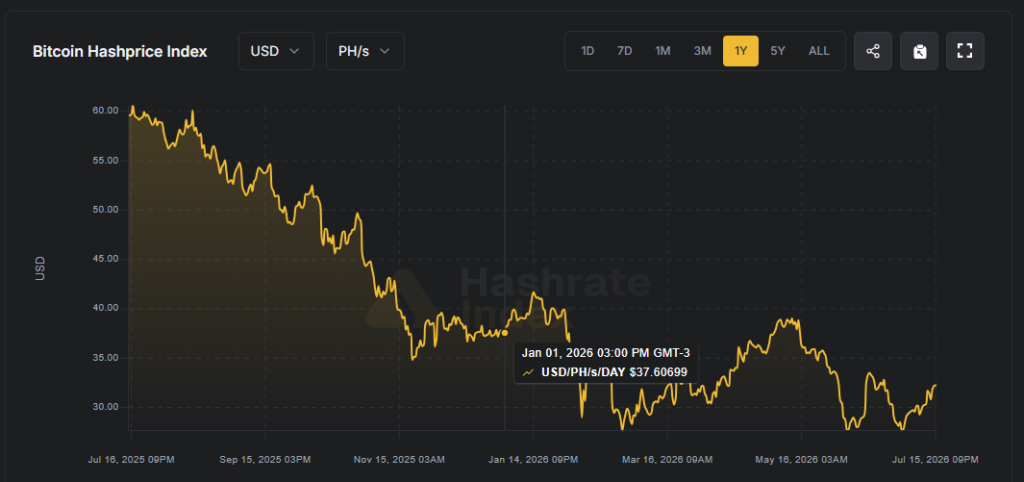Click the clipboard copy image icon
This screenshot has width=1024, height=482.
[920, 51]
